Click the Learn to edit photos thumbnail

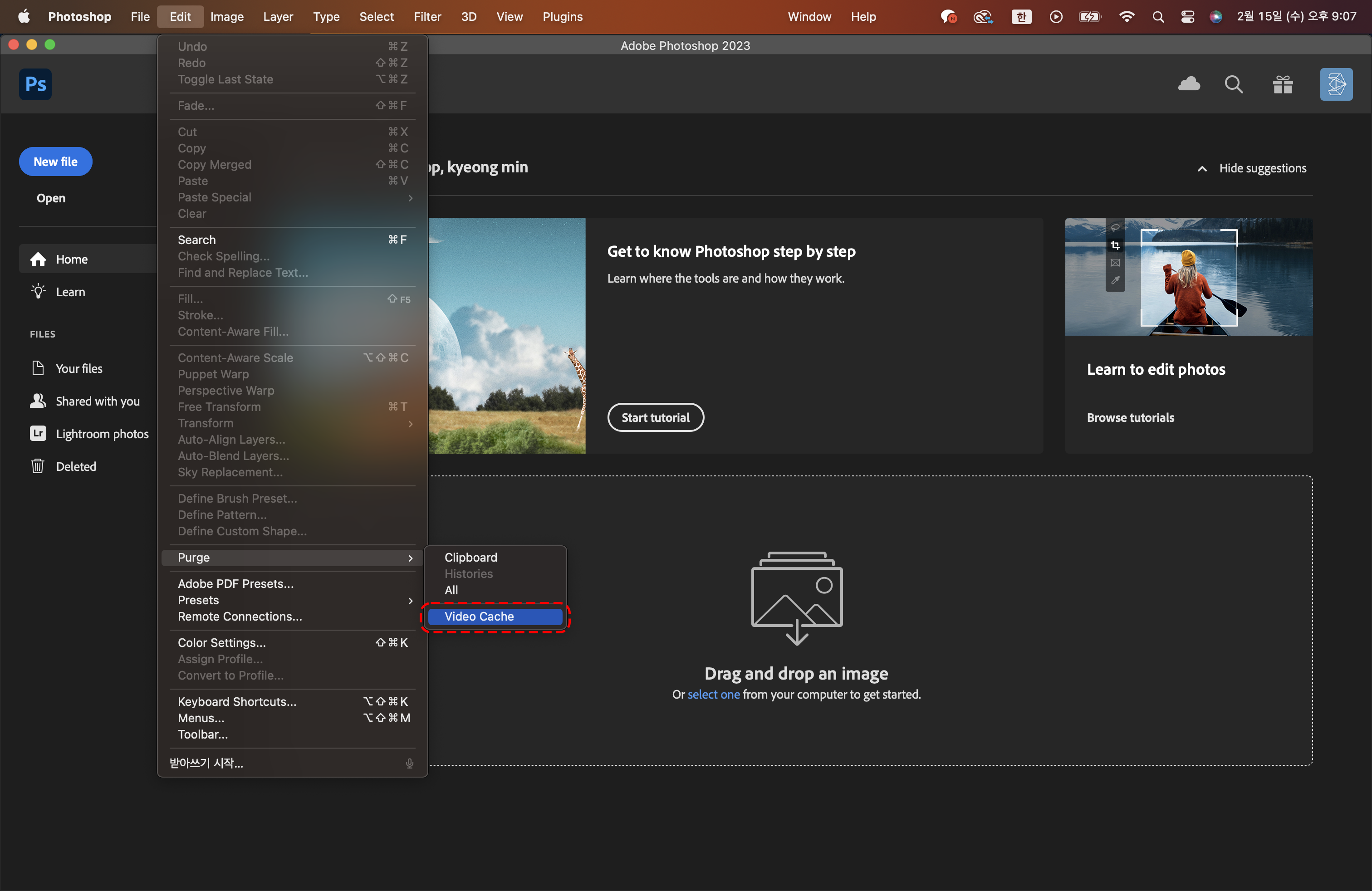click(1188, 277)
